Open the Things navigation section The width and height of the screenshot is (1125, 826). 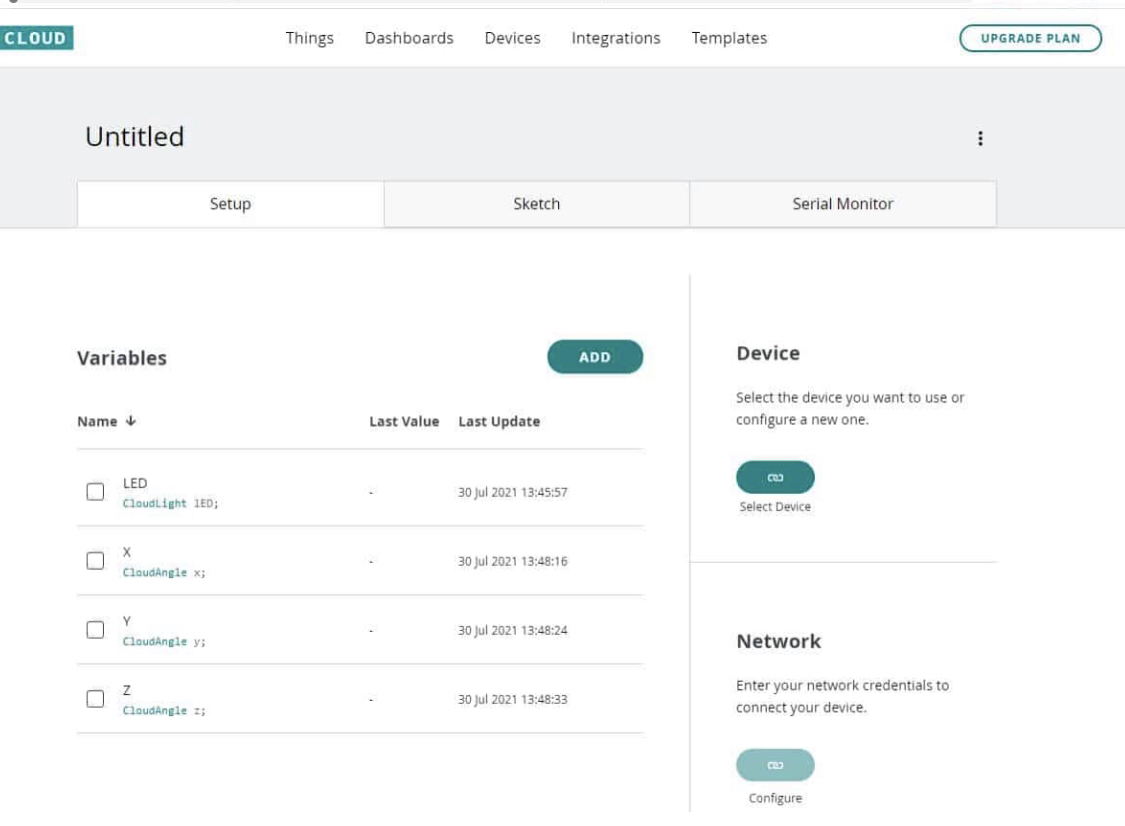pos(310,38)
